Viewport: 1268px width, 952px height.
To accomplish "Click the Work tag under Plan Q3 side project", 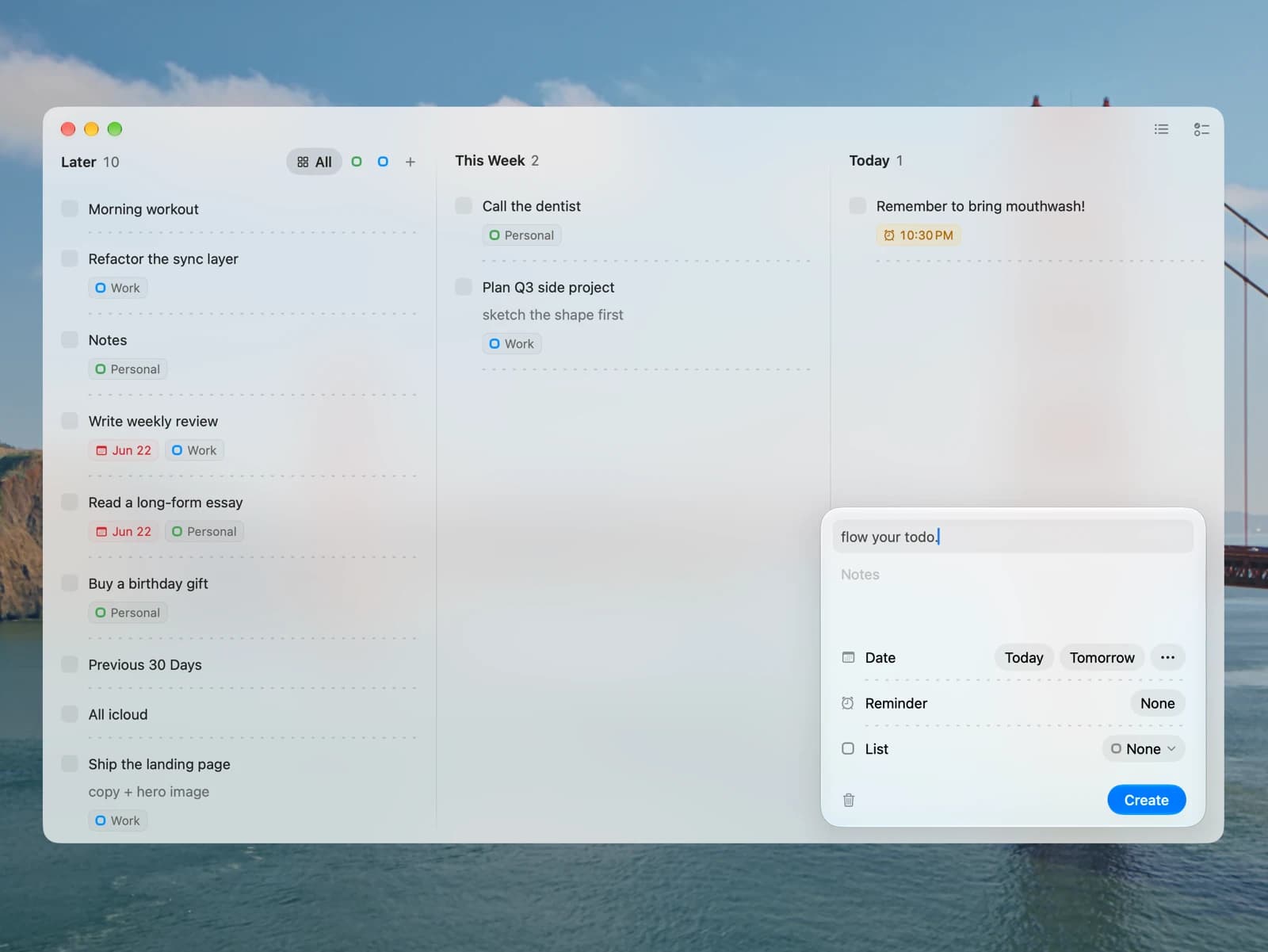I will click(x=511, y=343).
